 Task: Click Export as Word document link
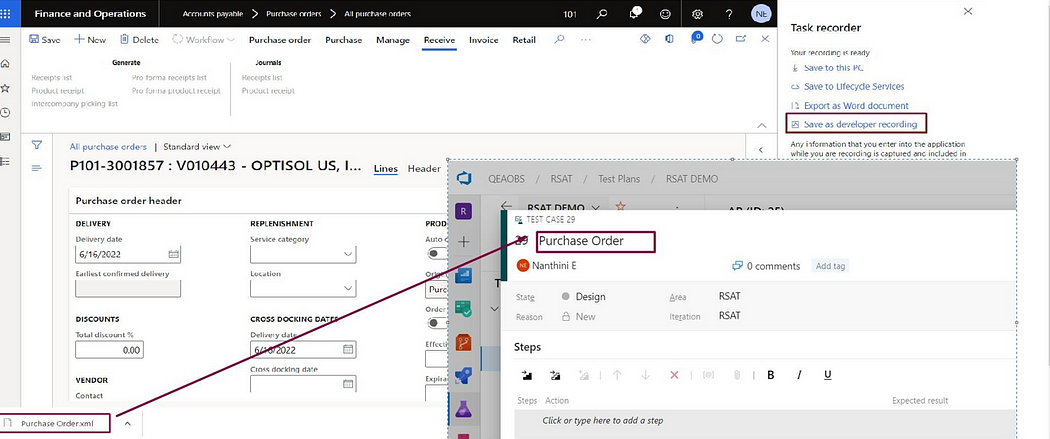tap(856, 106)
